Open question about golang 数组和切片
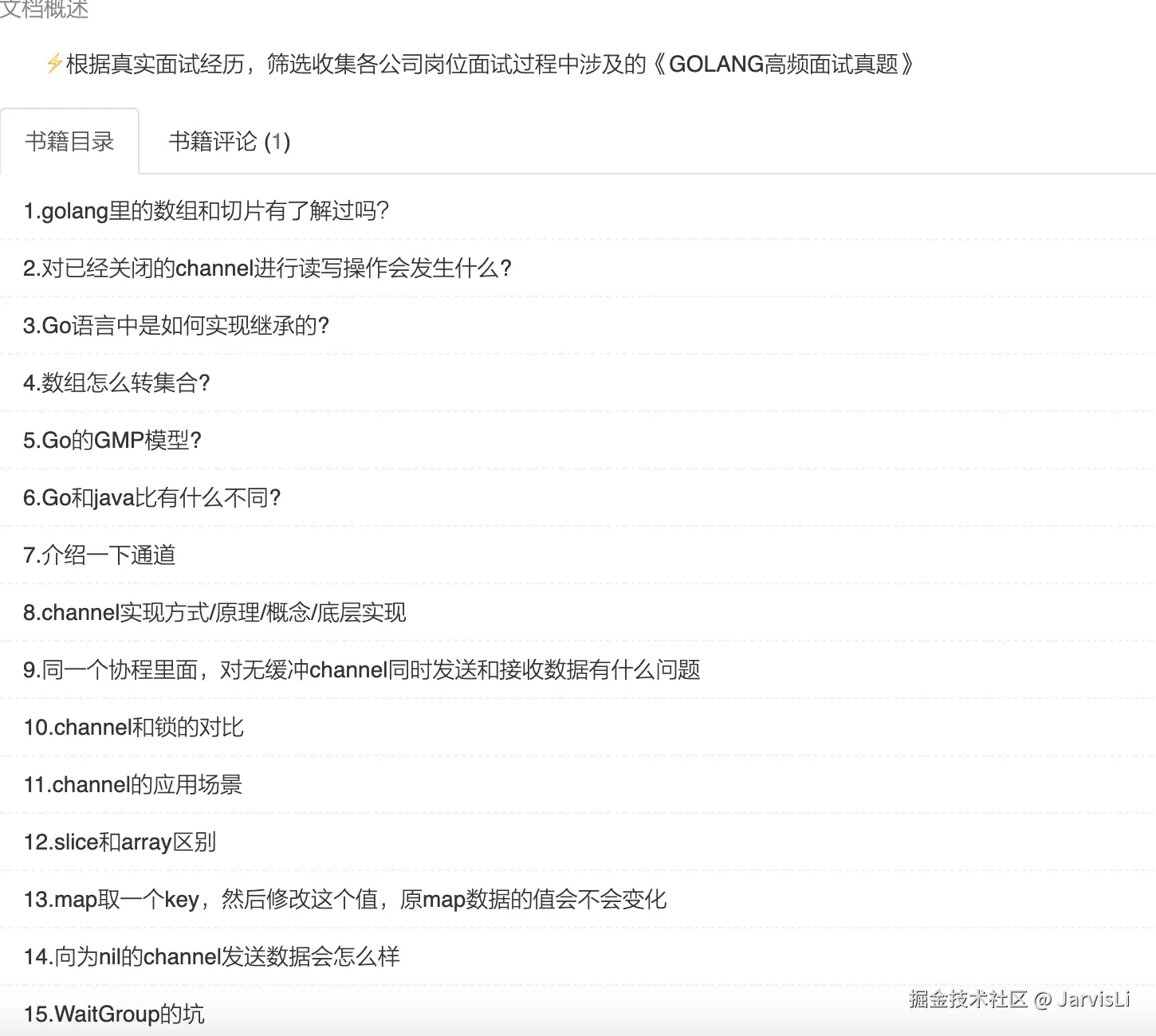 pyautogui.click(x=206, y=211)
